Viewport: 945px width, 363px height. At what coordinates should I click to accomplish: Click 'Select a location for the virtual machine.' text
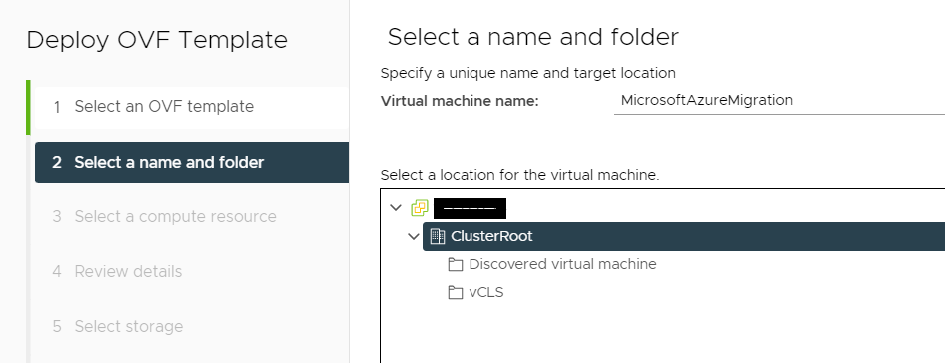click(x=520, y=175)
